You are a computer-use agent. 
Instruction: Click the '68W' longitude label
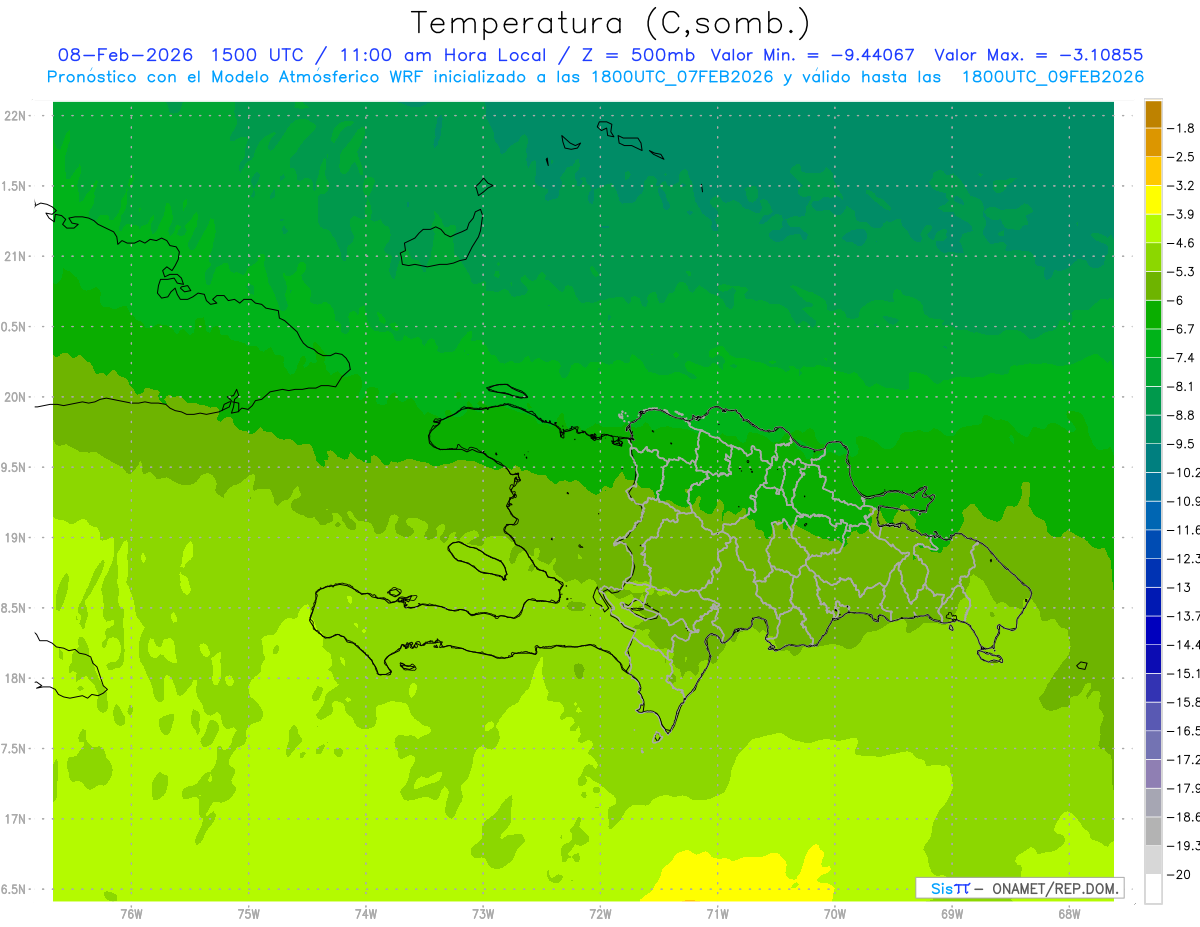point(1069,913)
